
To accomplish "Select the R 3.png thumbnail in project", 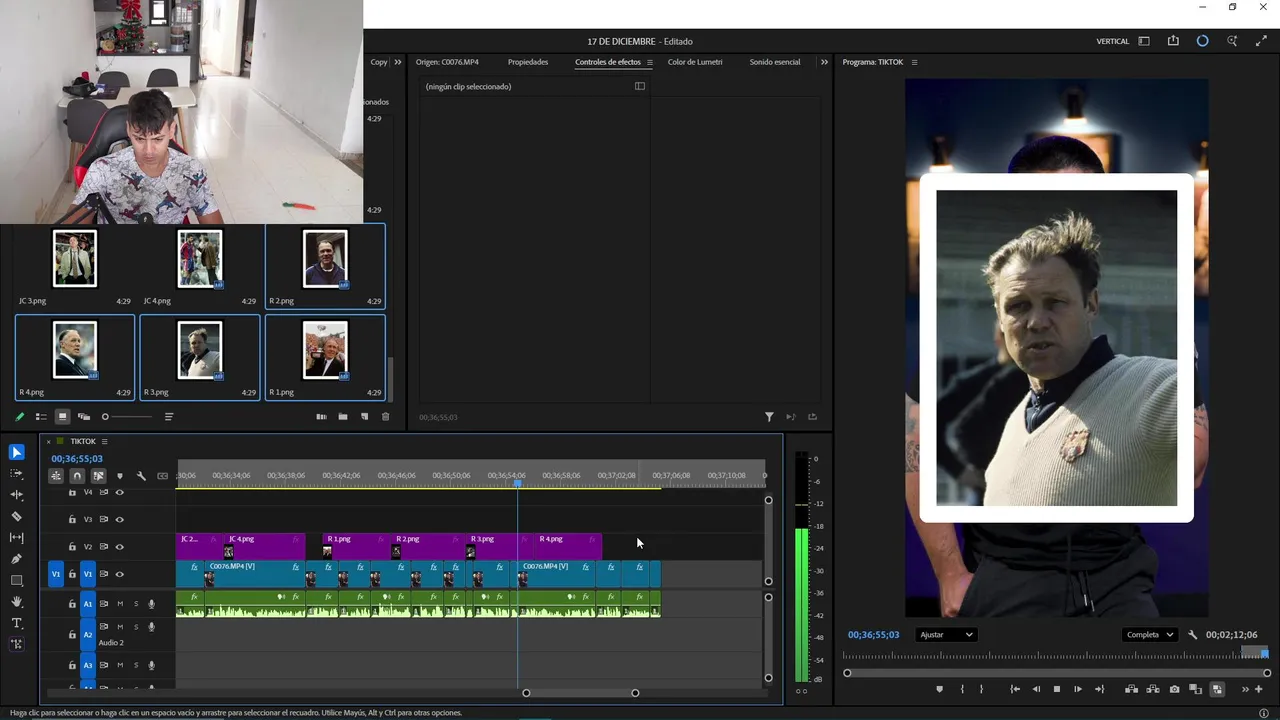I will tap(200, 350).
